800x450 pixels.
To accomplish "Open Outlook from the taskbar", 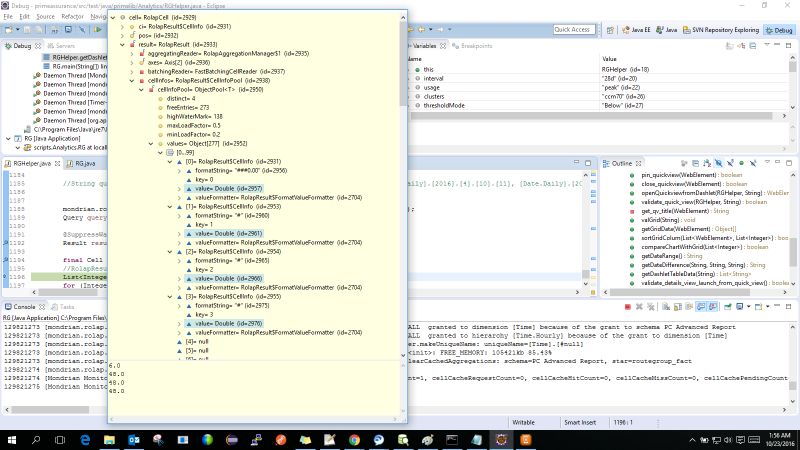I will (x=134, y=440).
